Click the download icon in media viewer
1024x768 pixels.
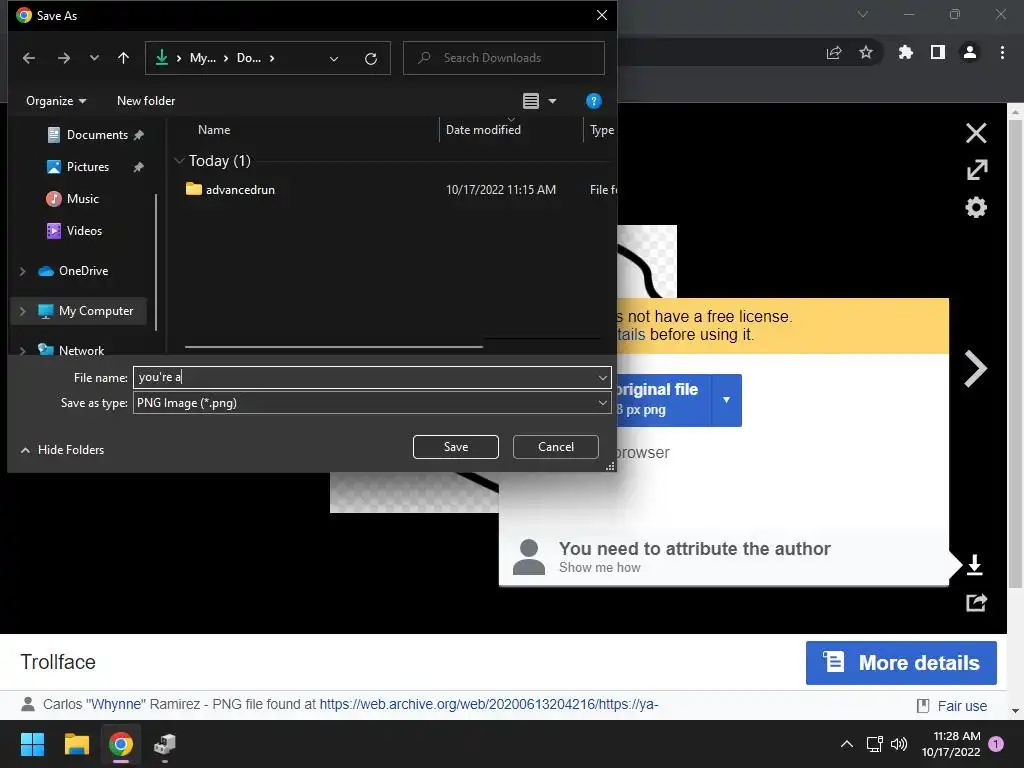(974, 564)
